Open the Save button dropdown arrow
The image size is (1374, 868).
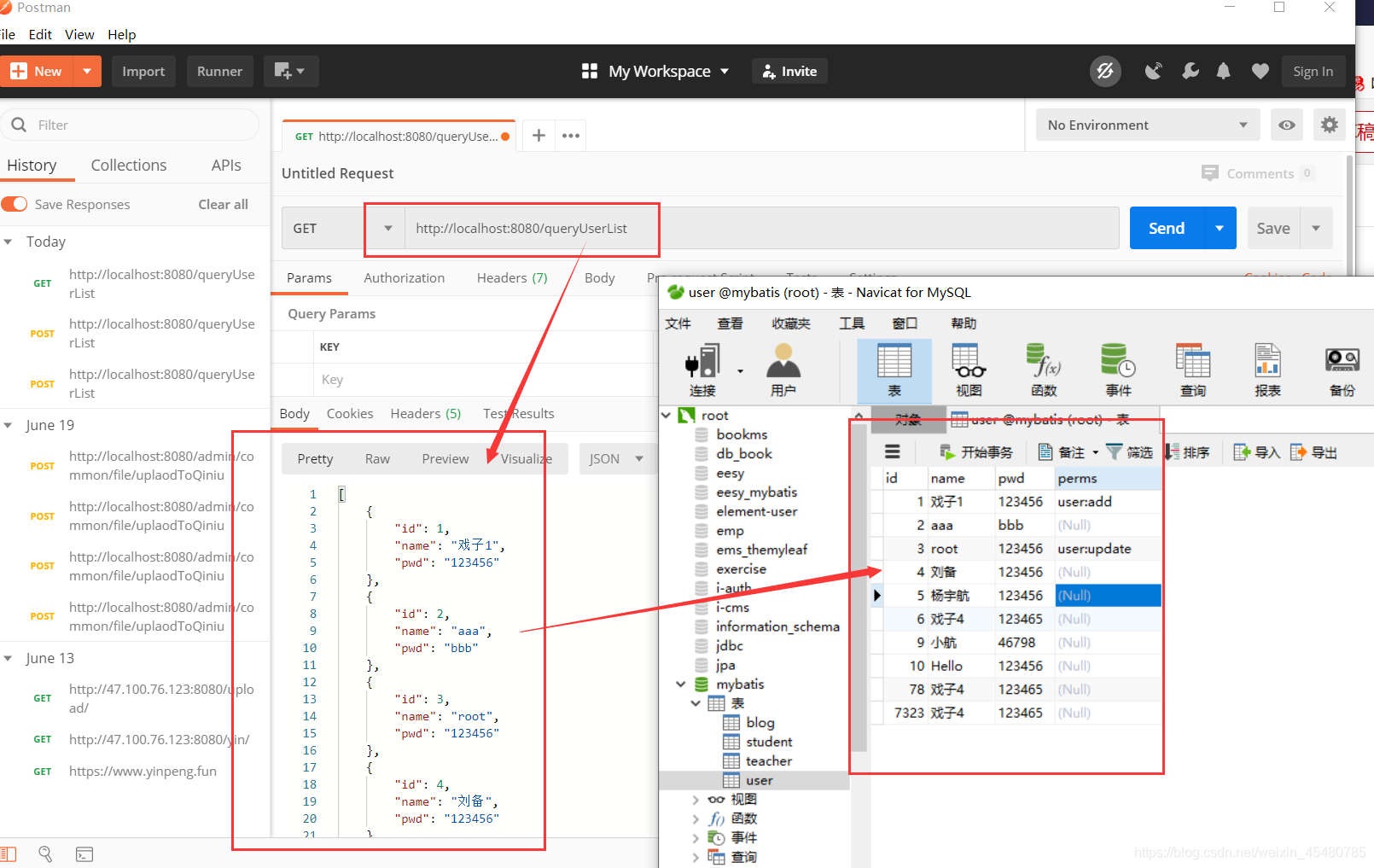tap(1316, 228)
